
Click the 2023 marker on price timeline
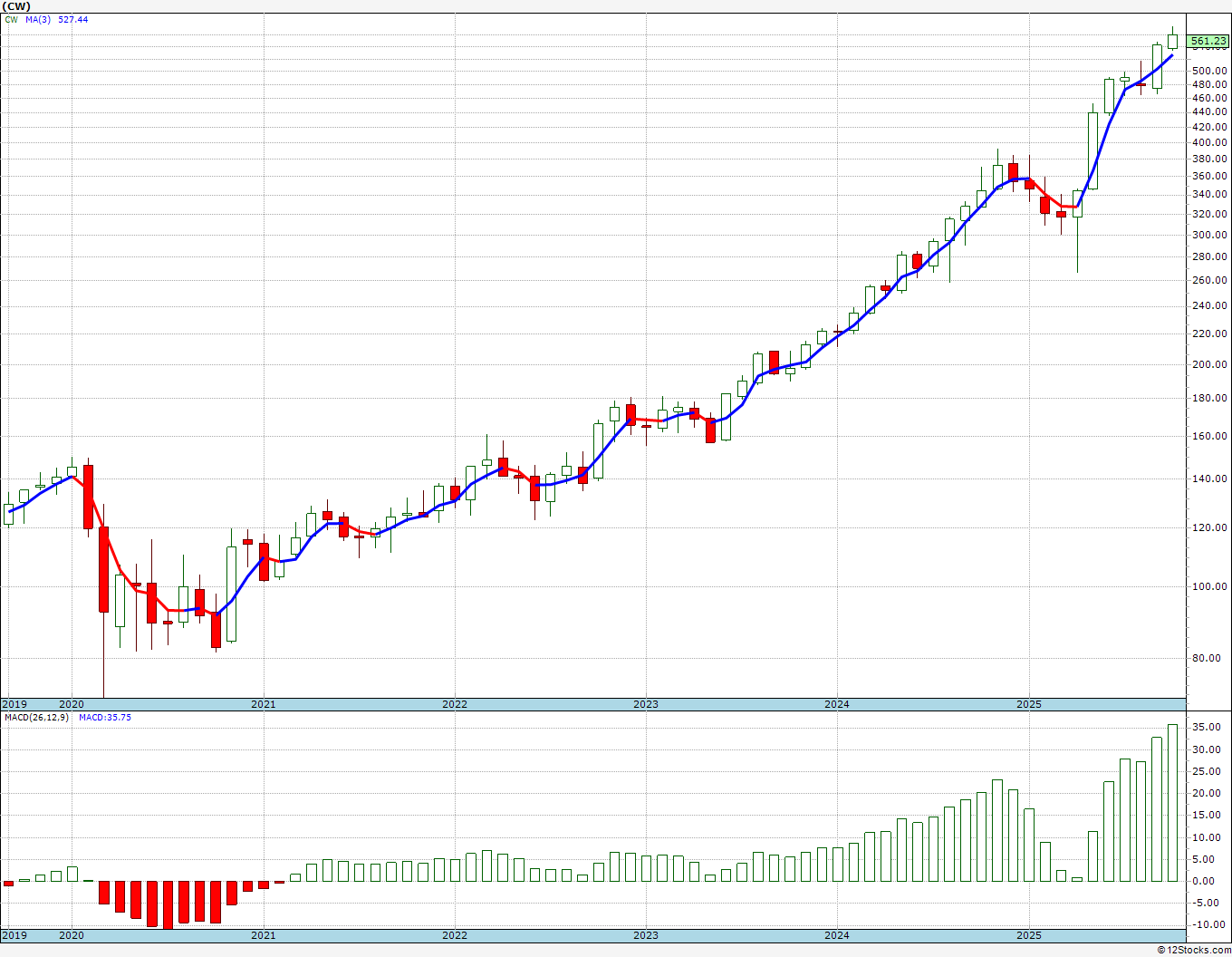point(646,704)
